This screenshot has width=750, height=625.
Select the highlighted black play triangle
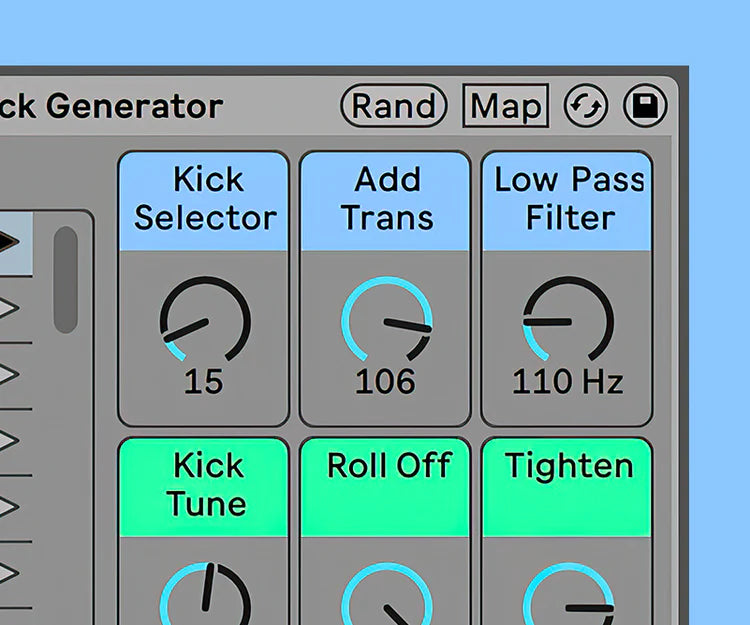click(9, 241)
